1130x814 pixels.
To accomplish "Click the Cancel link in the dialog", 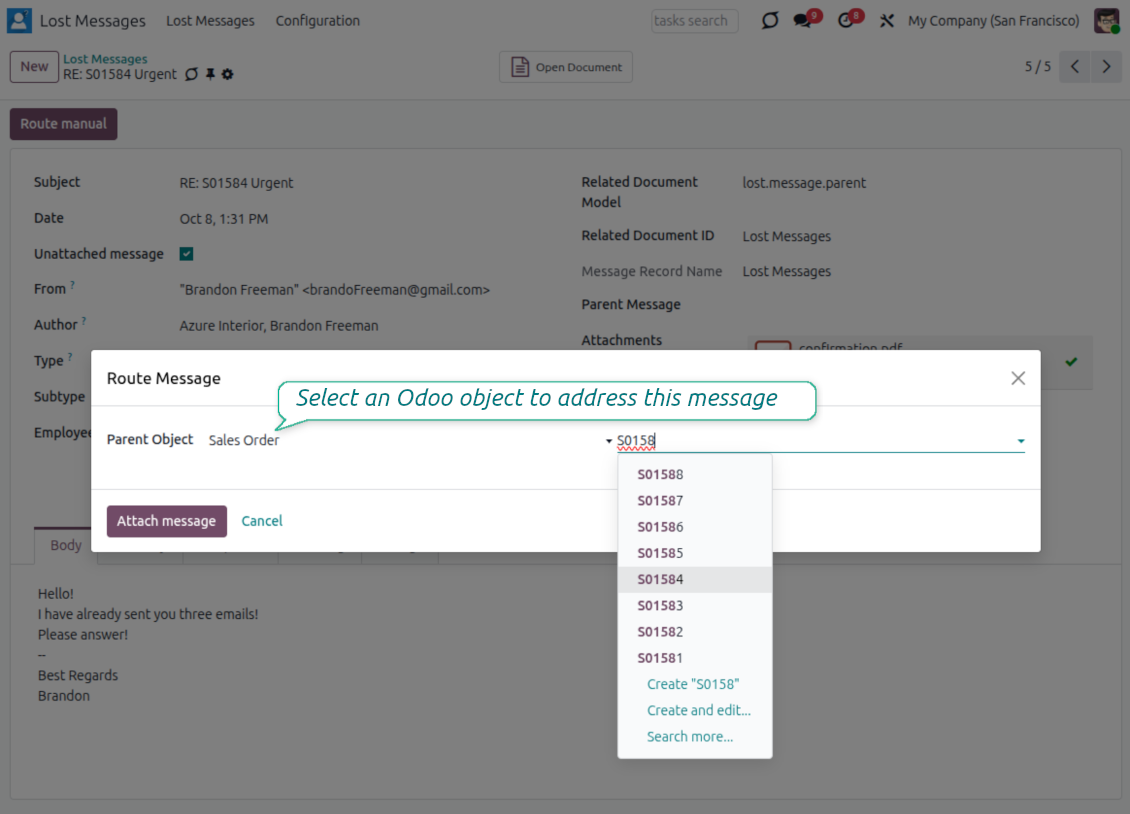I will (x=262, y=521).
